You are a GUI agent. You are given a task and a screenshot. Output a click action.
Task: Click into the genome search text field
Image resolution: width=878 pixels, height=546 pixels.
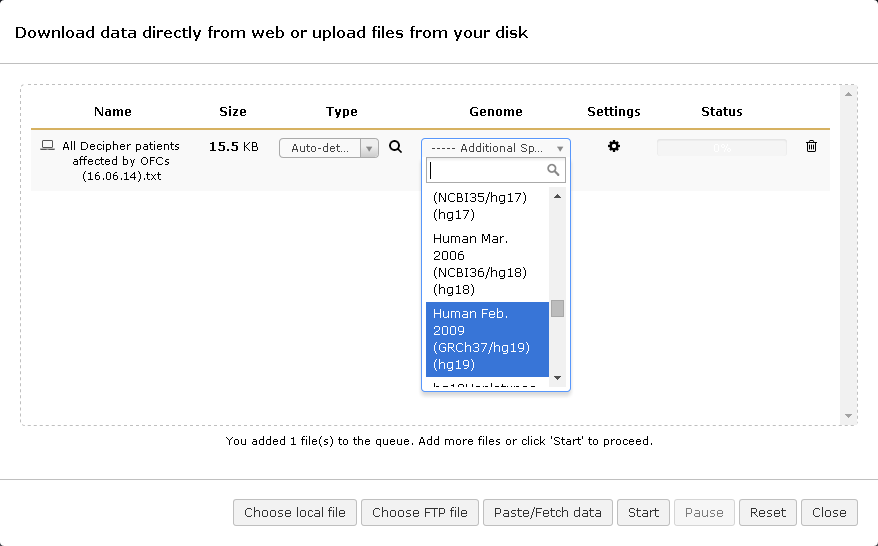pos(486,171)
